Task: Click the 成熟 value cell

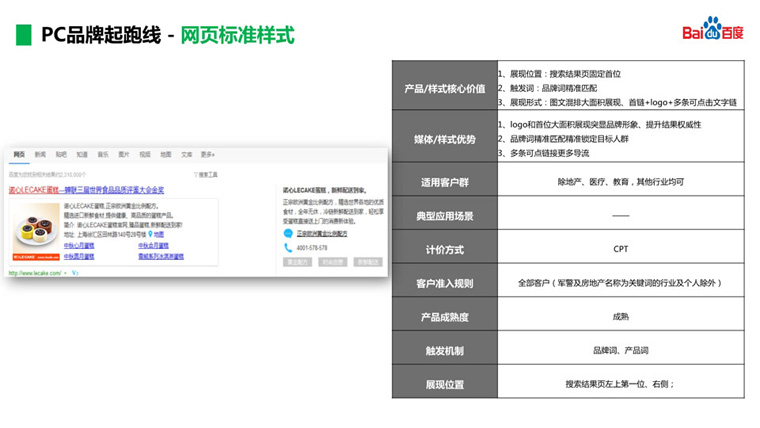Action: pos(621,314)
